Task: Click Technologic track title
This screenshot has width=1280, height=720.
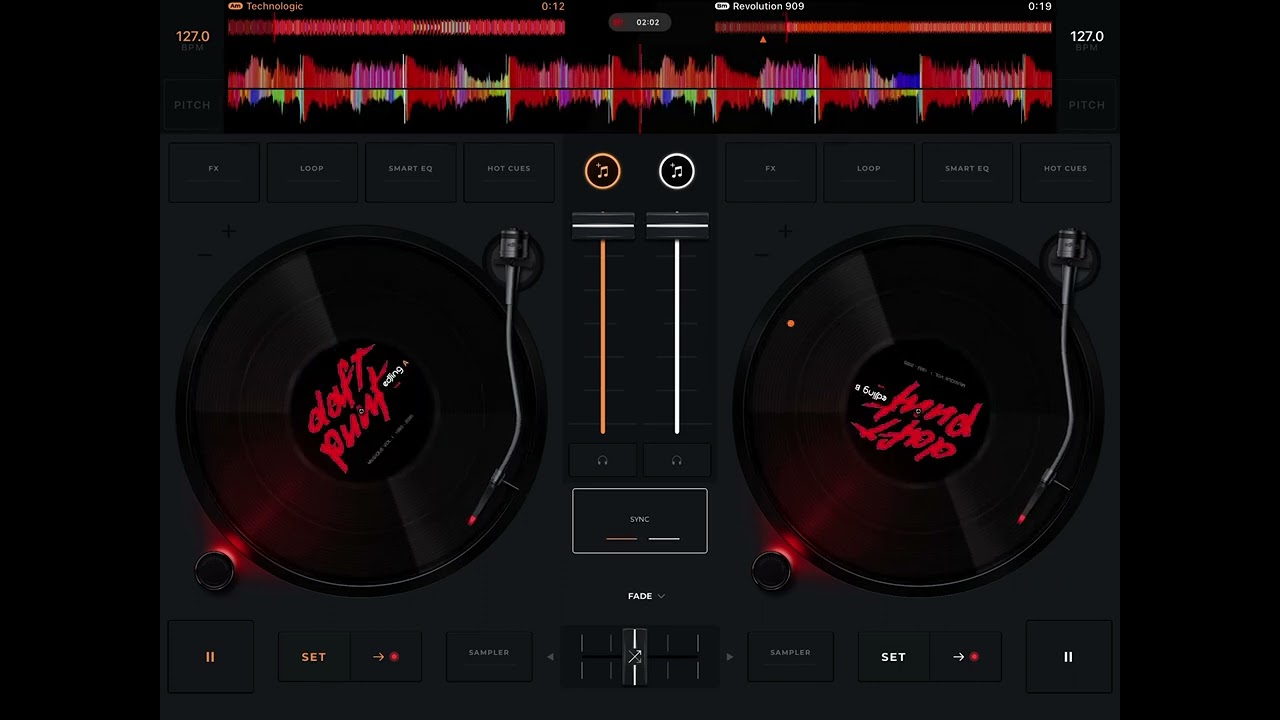Action: click(274, 6)
